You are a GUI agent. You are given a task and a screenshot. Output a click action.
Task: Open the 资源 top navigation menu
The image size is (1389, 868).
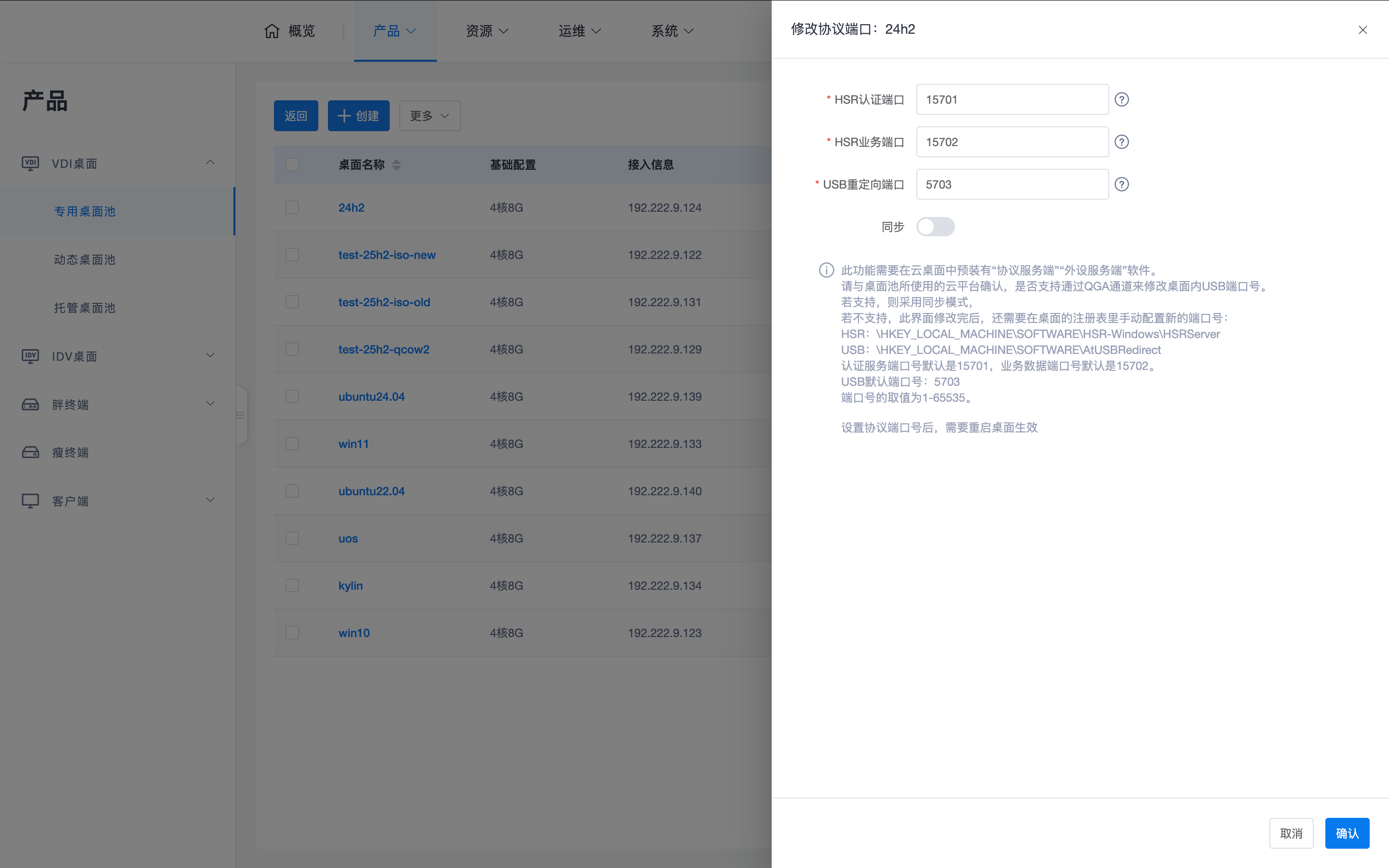(487, 31)
